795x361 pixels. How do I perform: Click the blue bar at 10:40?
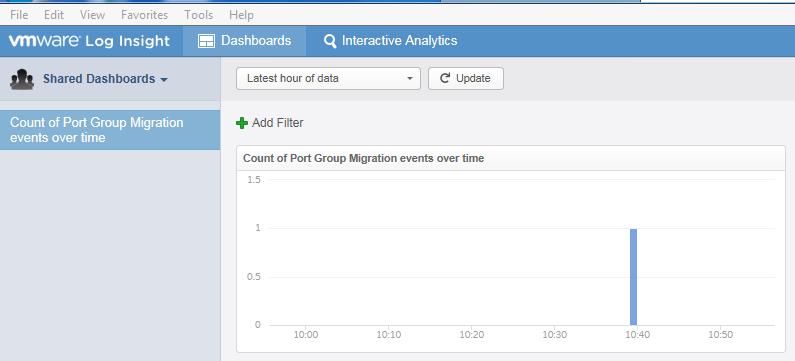point(633,277)
